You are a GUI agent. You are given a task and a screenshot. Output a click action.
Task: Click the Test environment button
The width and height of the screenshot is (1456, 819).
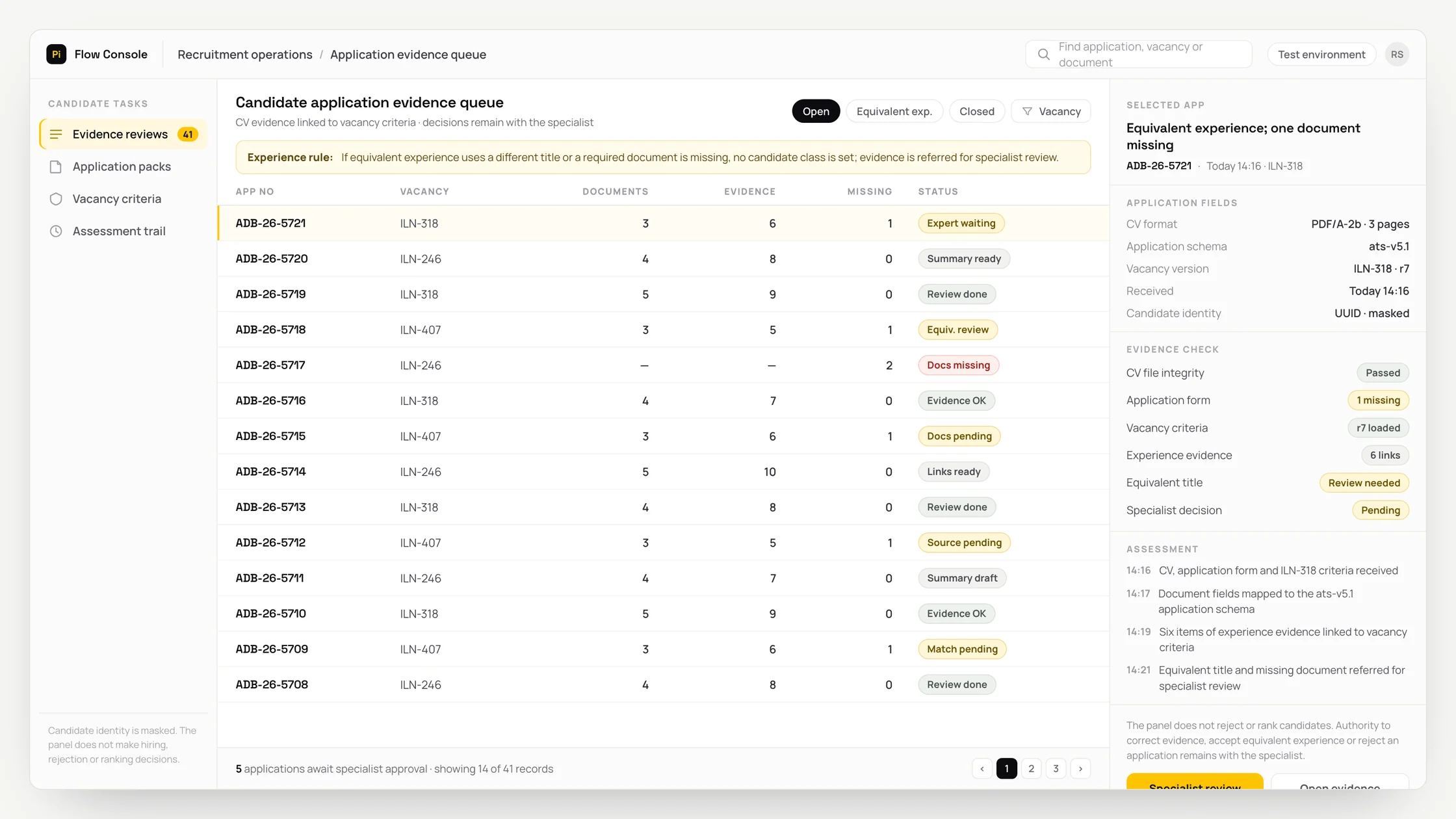(x=1321, y=55)
